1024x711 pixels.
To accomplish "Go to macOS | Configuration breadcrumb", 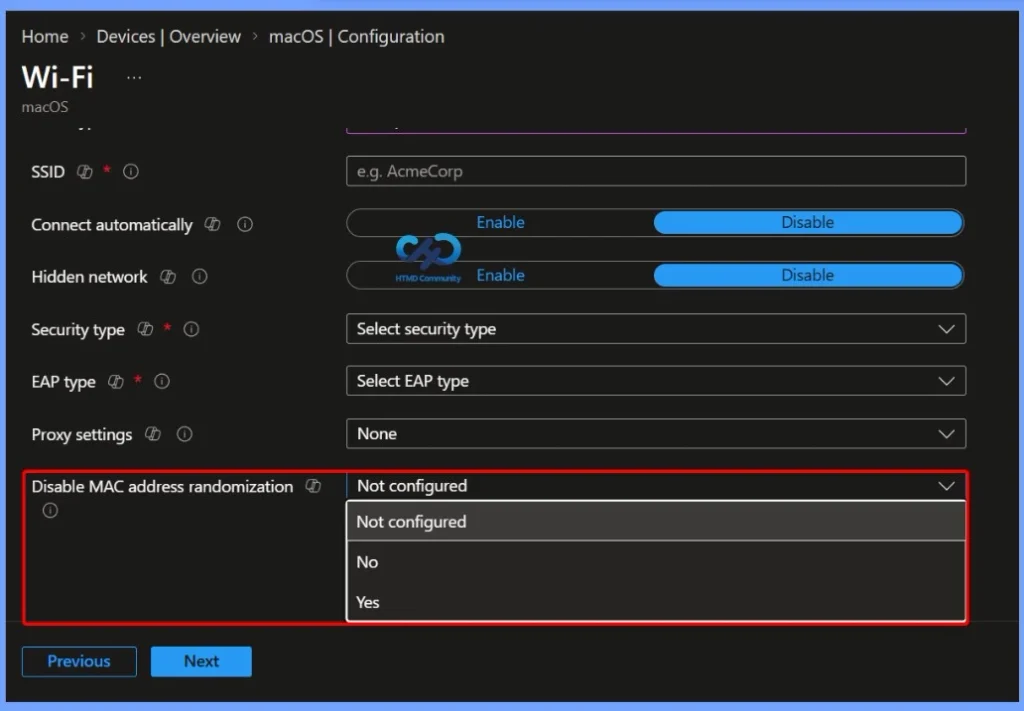I will 357,37.
